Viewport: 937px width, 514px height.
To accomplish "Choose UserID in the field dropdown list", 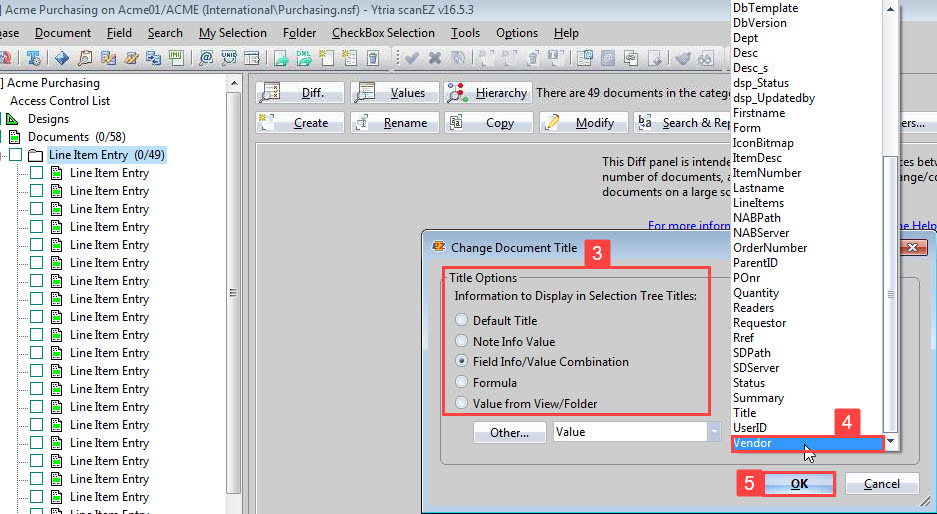I will tap(807, 428).
